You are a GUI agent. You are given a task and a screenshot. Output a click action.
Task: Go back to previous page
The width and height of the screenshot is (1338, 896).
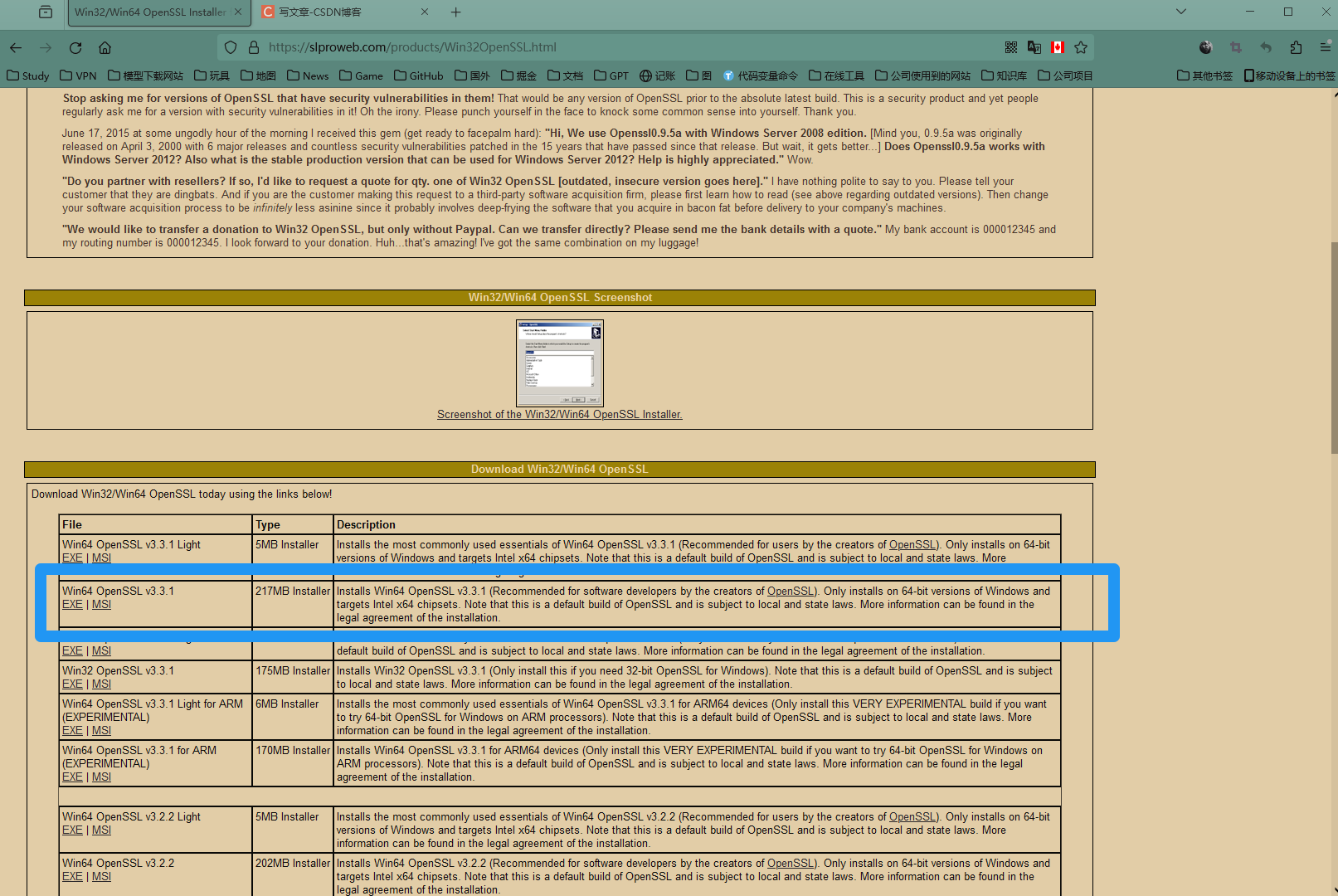coord(16,47)
